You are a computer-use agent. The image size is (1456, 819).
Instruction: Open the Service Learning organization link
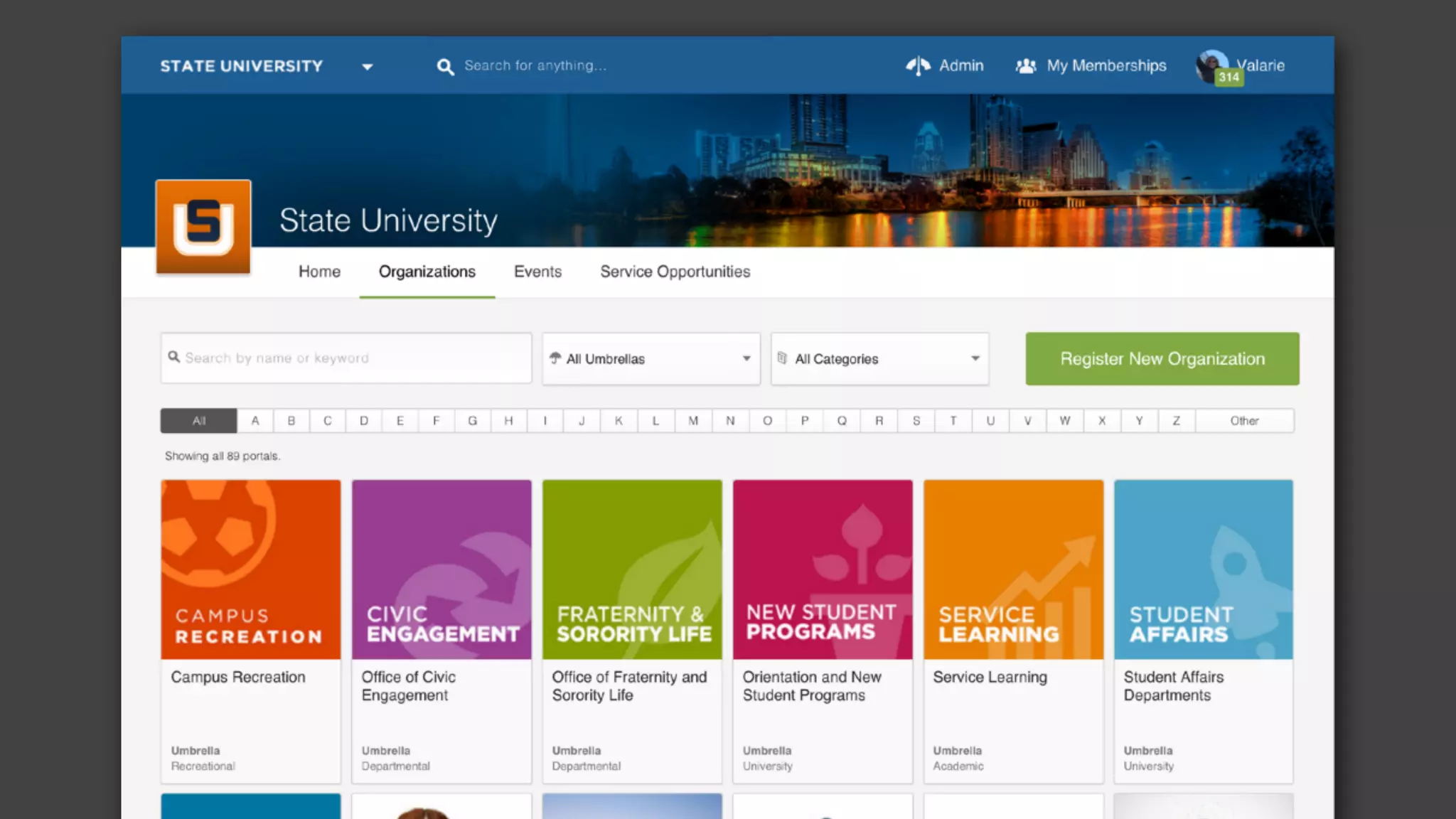coord(990,678)
